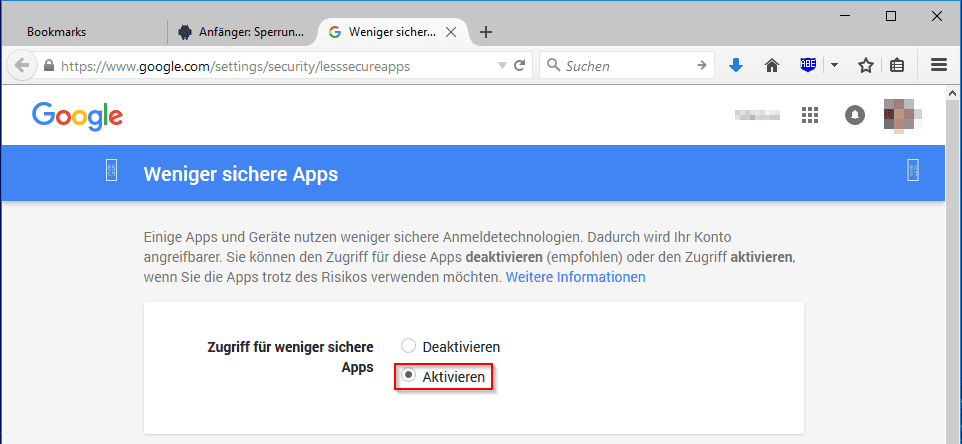The width and height of the screenshot is (962, 444).
Task: Click the left icon in blue banner
Action: (112, 170)
